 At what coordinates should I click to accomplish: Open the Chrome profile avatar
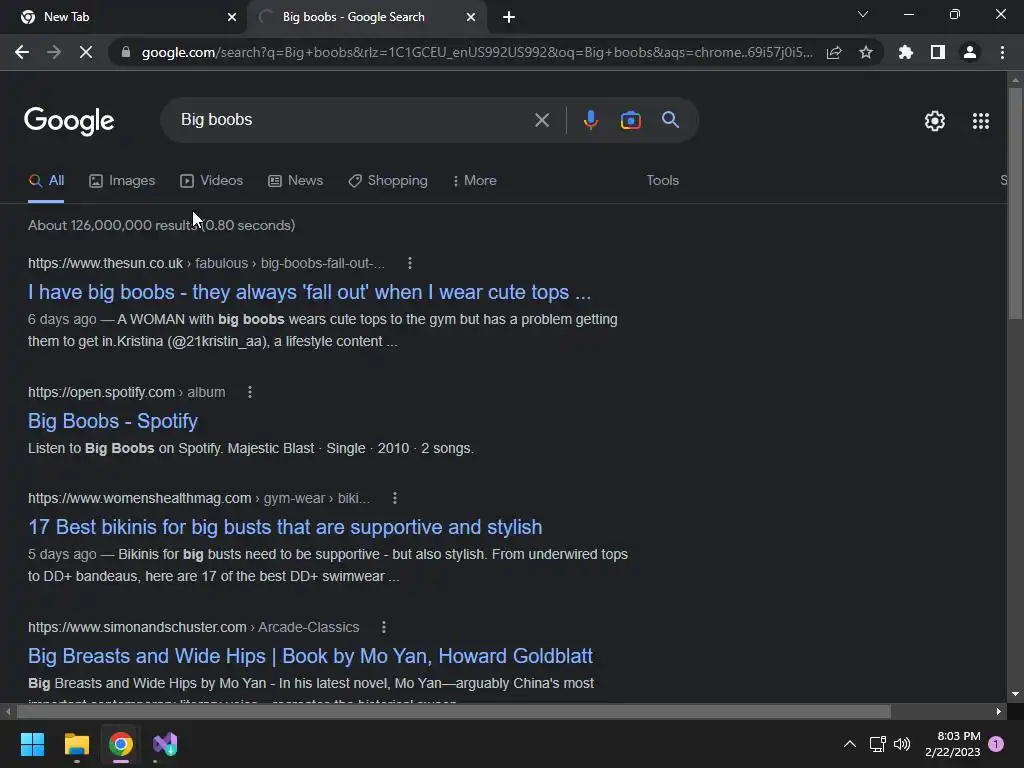[970, 52]
